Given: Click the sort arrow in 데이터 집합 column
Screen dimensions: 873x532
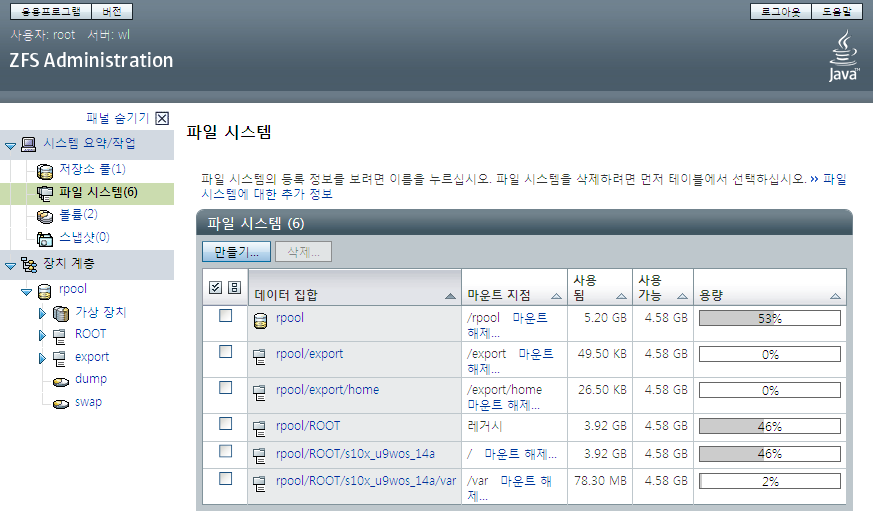Looking at the screenshot, I should (450, 297).
